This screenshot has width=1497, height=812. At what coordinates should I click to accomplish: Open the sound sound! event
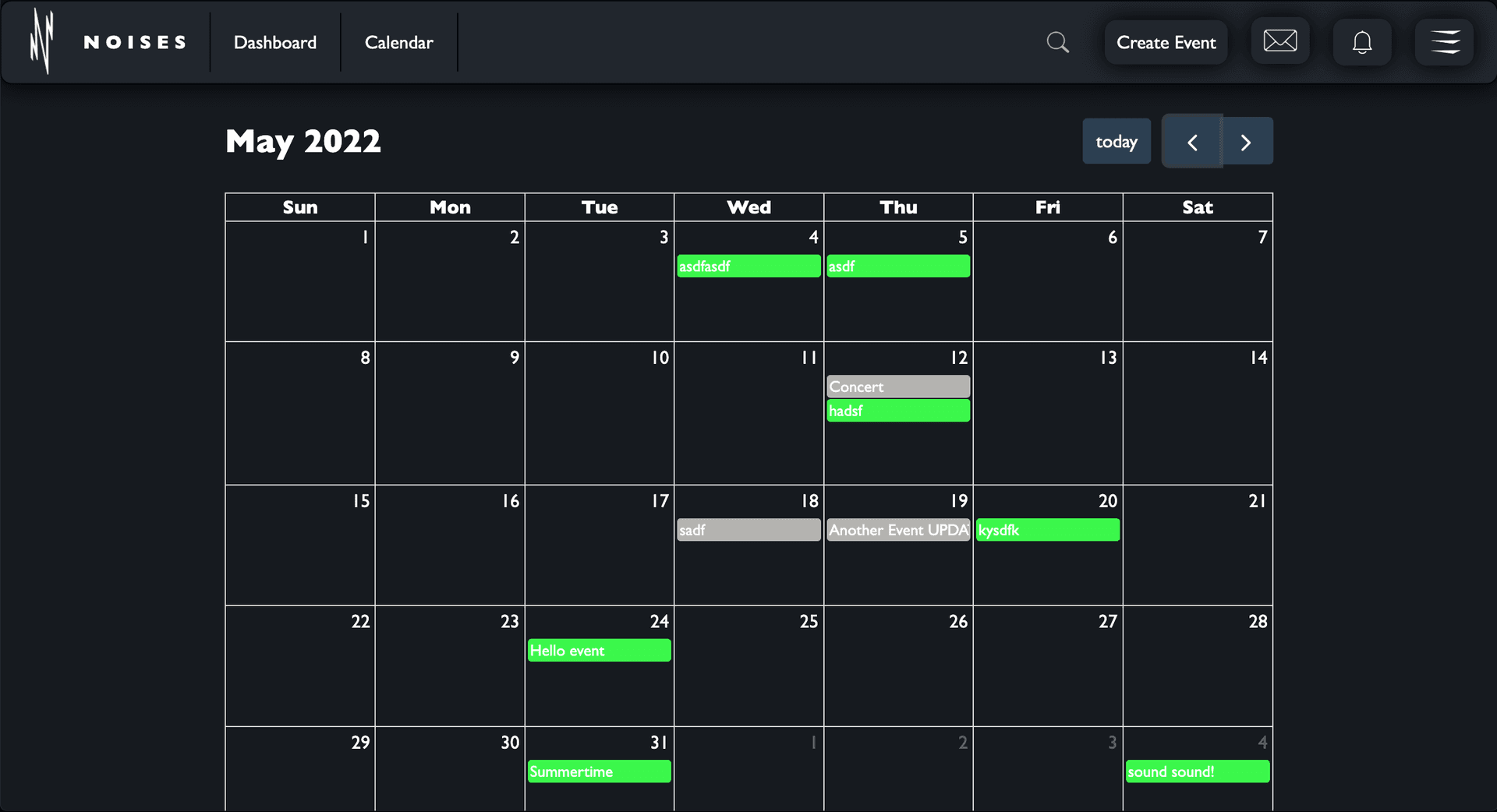click(x=1197, y=771)
